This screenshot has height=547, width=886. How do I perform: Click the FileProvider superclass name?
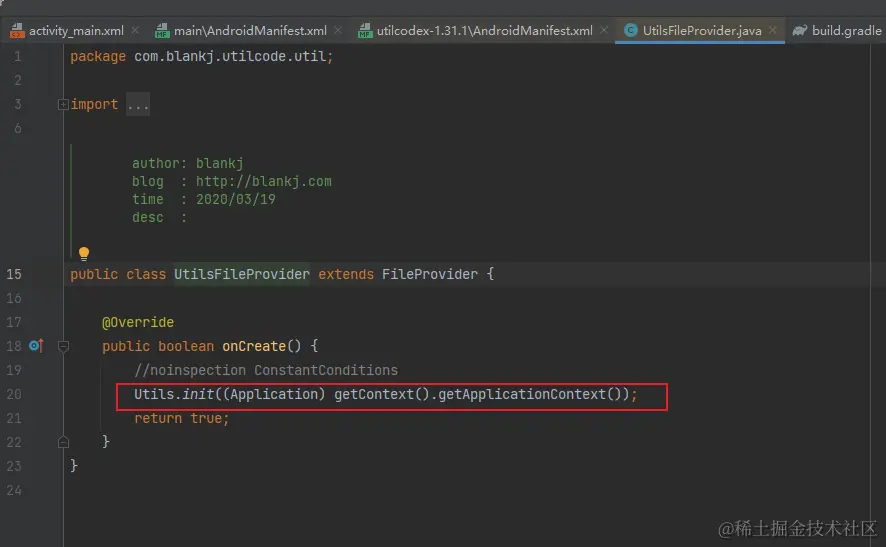[429, 274]
